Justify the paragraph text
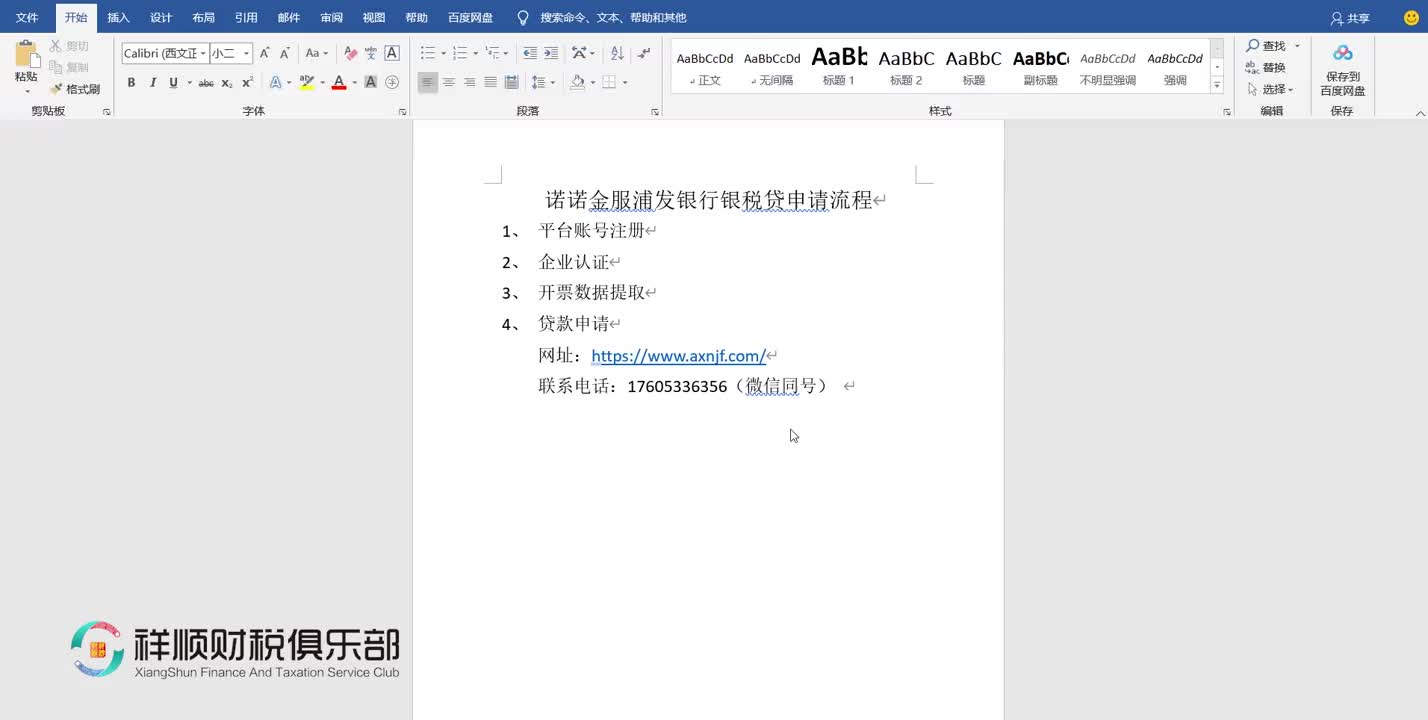Viewport: 1428px width, 720px height. tap(491, 83)
